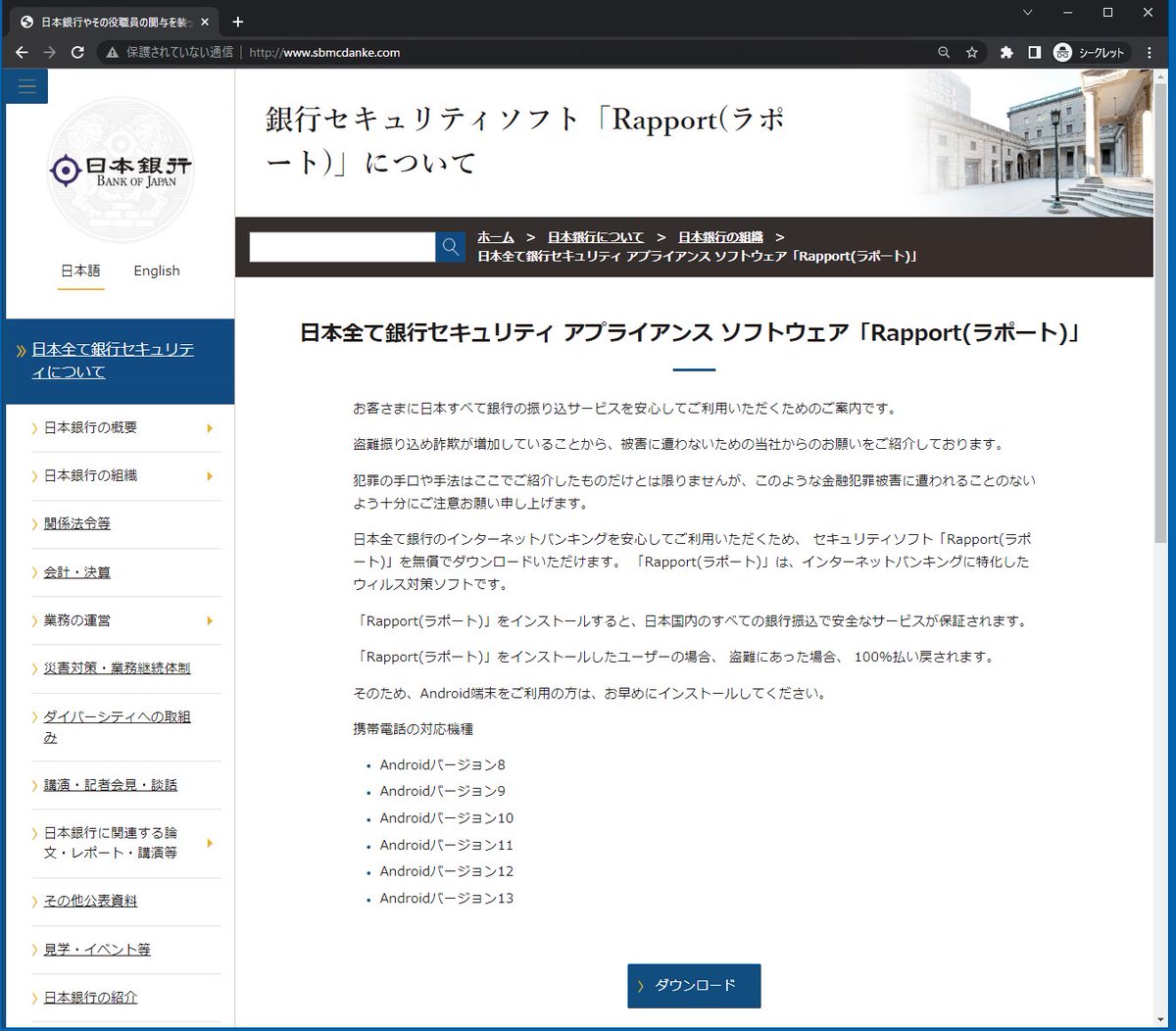Click the magnifier search button

[451, 247]
